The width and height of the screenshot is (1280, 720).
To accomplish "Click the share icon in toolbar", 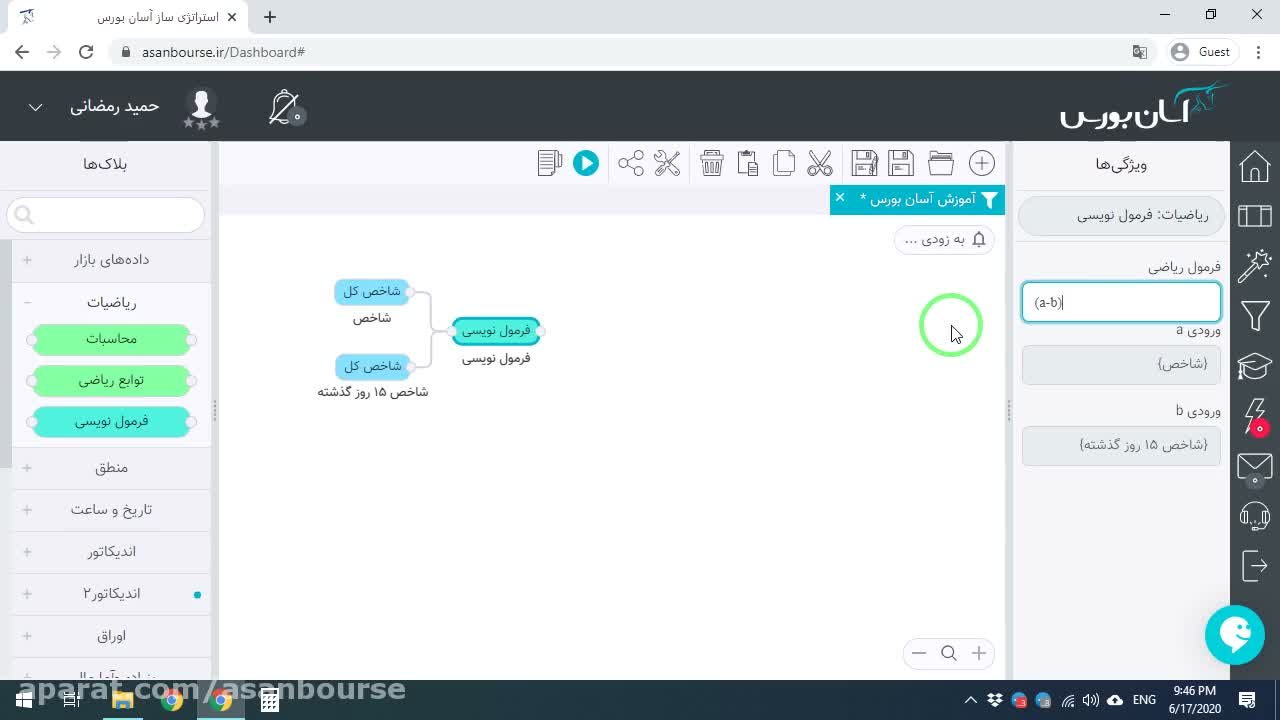I will [x=631, y=163].
